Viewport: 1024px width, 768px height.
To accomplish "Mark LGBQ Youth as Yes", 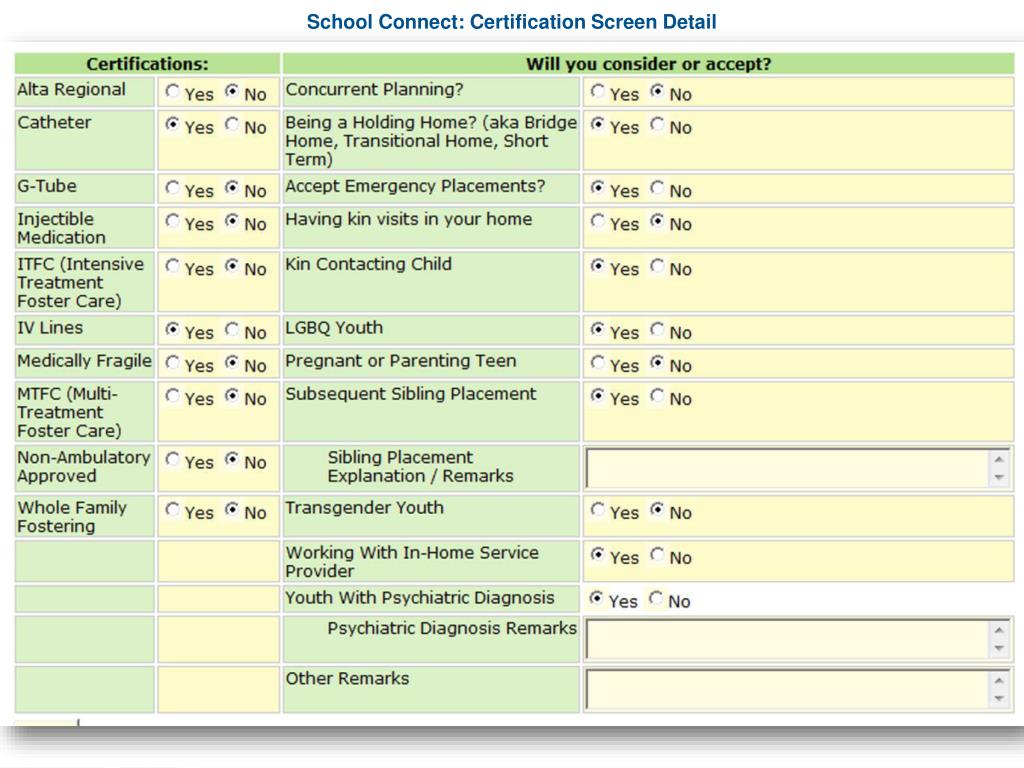I will 598,329.
